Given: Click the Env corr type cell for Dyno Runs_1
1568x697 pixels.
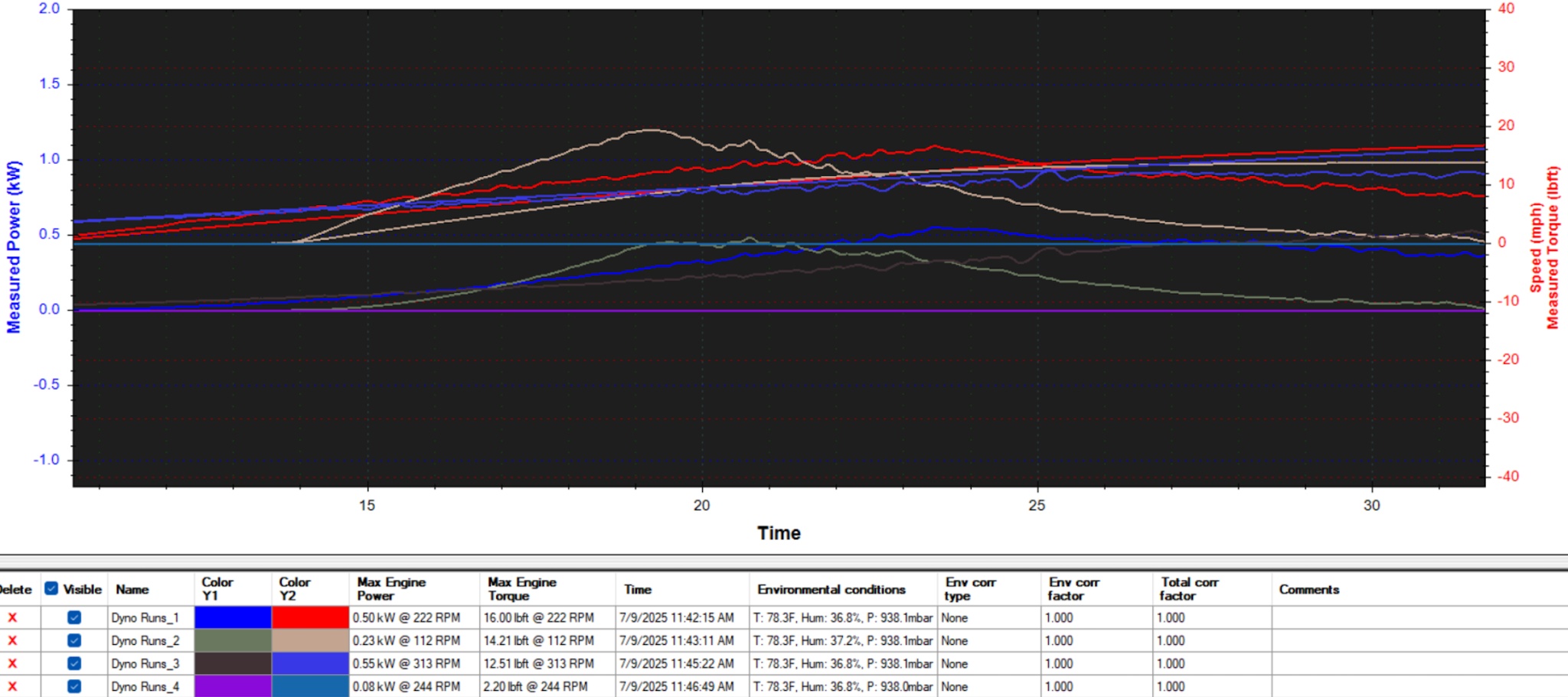Looking at the screenshot, I should click(988, 617).
